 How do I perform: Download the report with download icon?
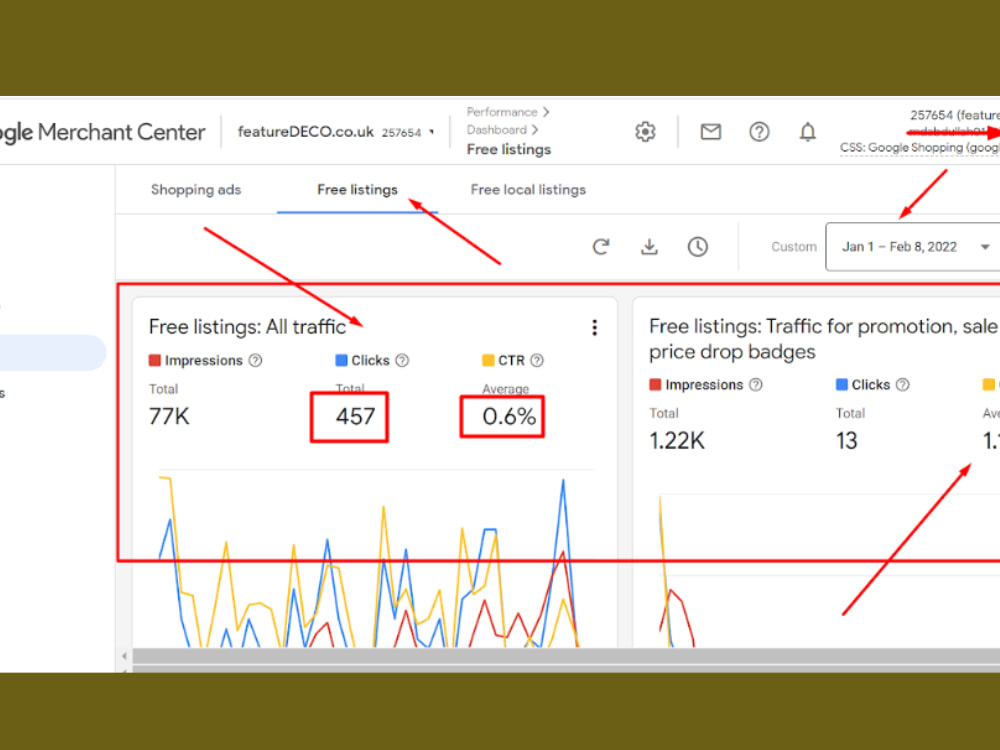[649, 246]
